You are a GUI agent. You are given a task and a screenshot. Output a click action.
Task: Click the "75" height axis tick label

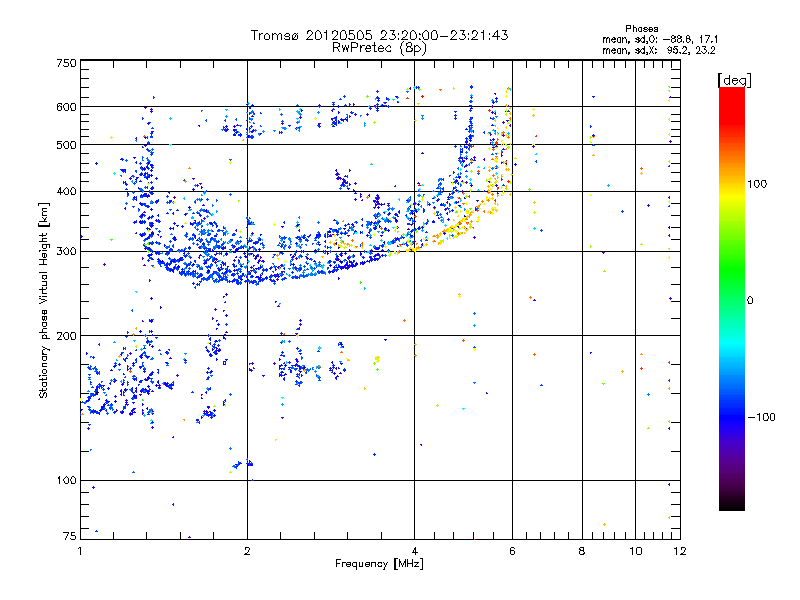click(70, 536)
